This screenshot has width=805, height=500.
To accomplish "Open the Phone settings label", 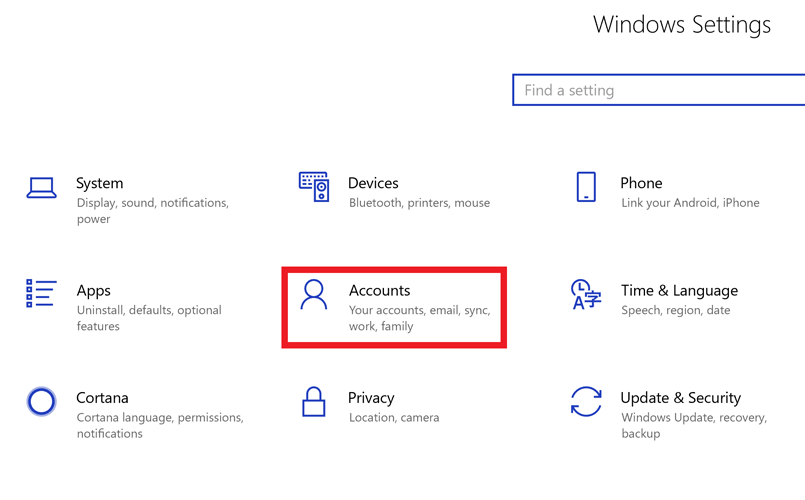I will [641, 183].
